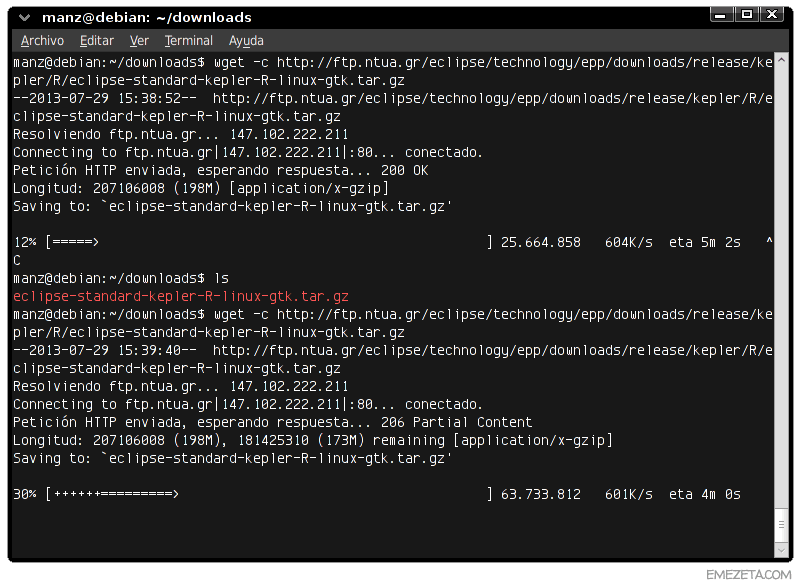Click the timestamp '2013-07-29 15:39:40'

pyautogui.click(x=105, y=350)
